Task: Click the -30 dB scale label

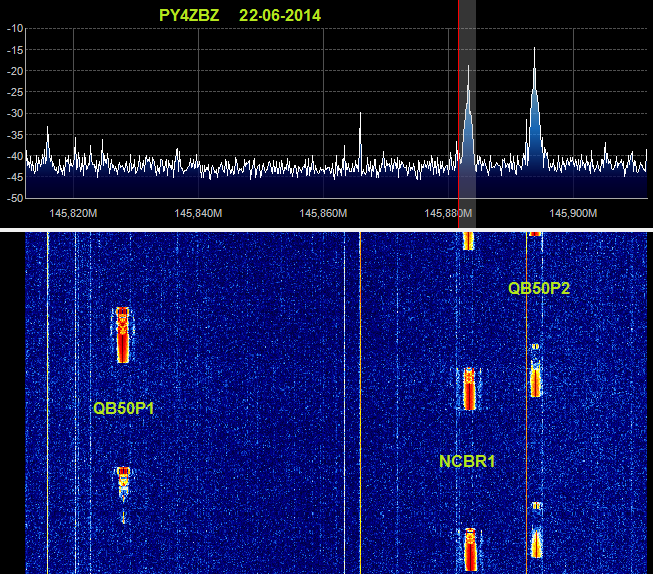Action: pos(15,113)
